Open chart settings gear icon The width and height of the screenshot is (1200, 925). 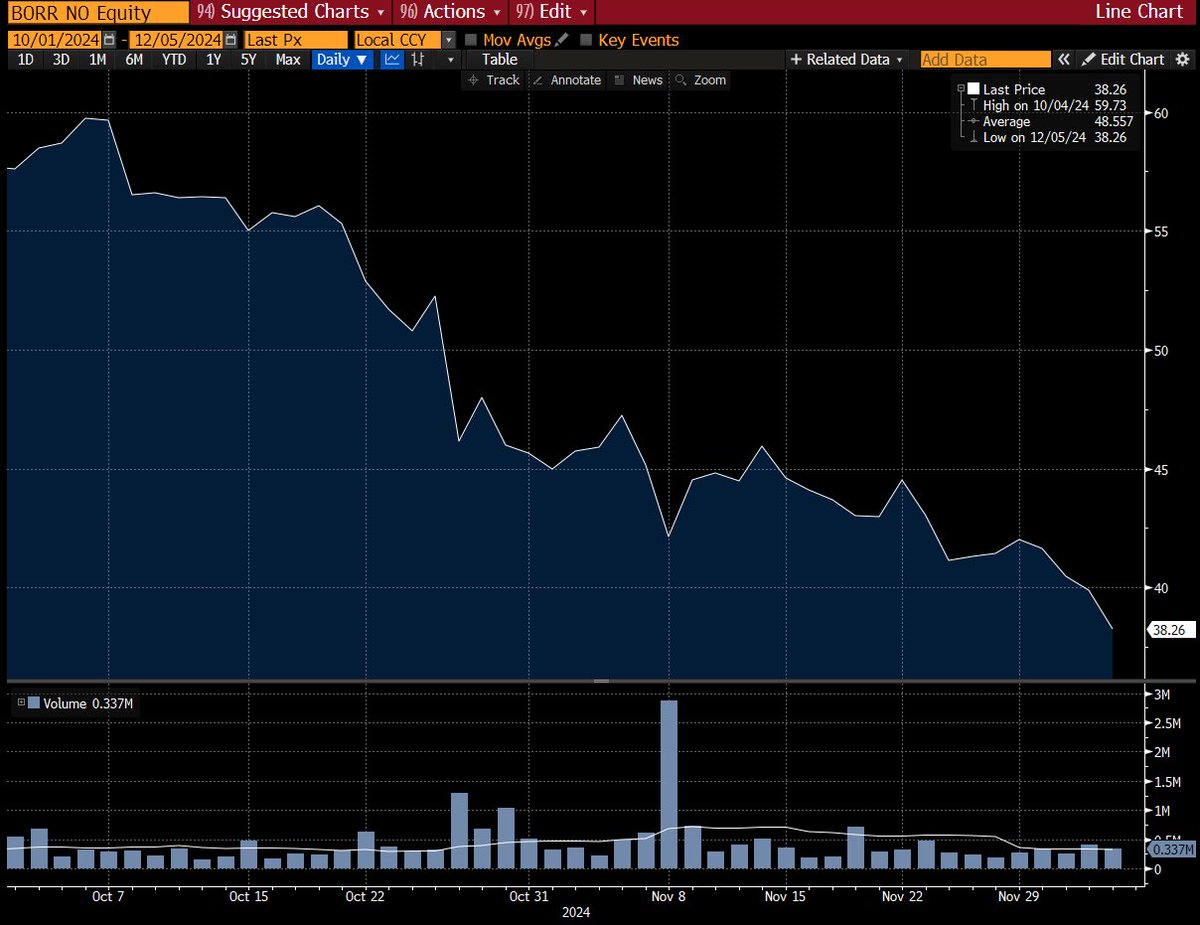tap(1184, 60)
